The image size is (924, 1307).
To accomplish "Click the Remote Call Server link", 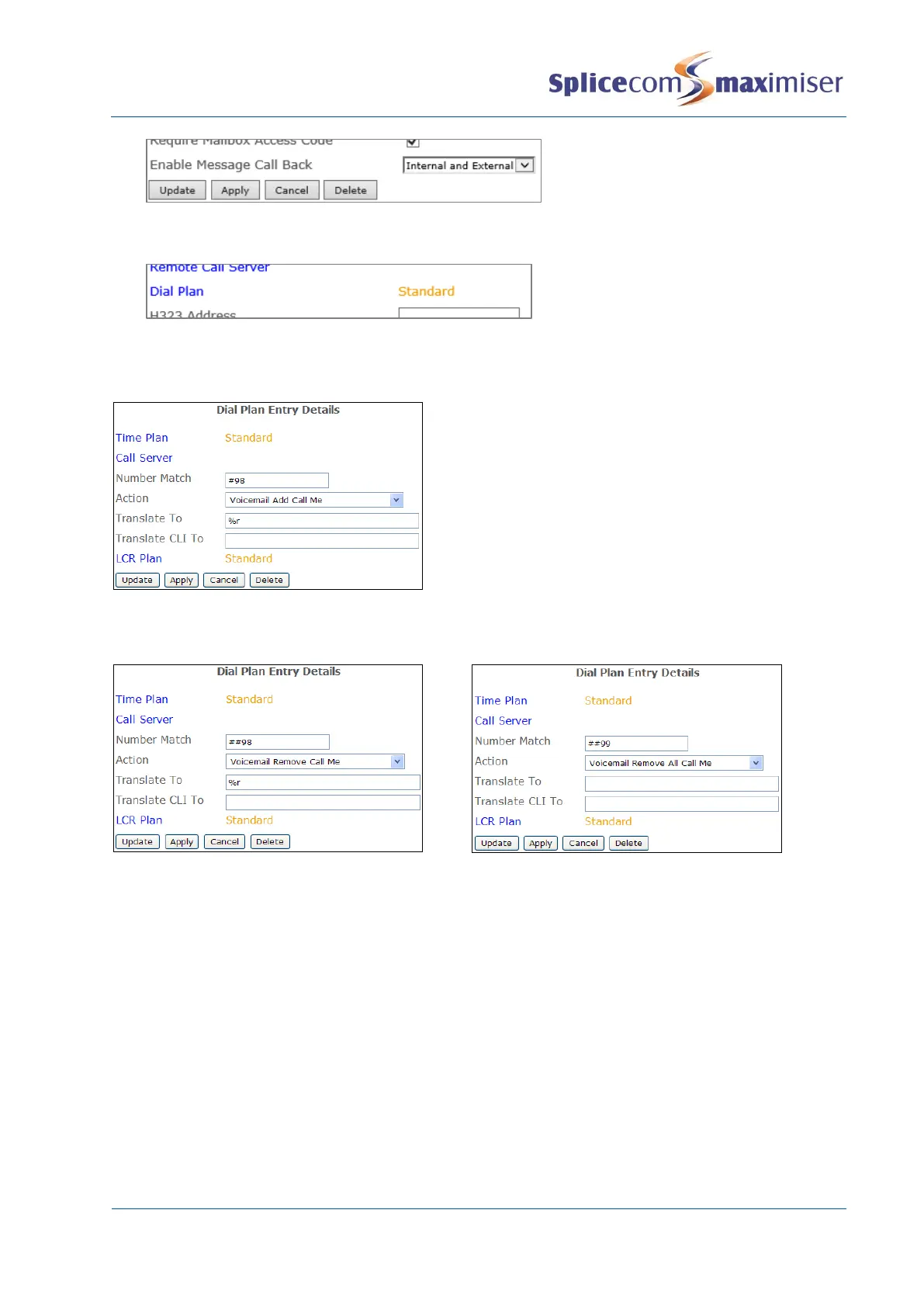I will click(x=209, y=268).
